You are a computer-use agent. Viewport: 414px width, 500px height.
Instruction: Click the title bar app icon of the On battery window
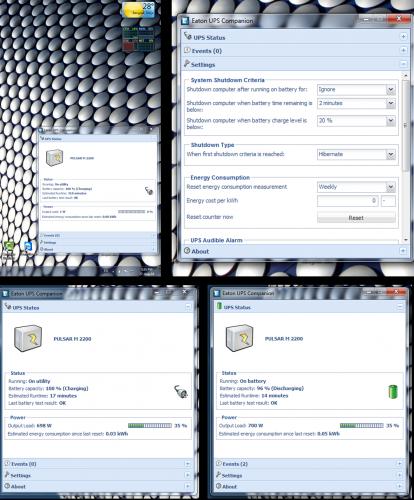pos(216,293)
